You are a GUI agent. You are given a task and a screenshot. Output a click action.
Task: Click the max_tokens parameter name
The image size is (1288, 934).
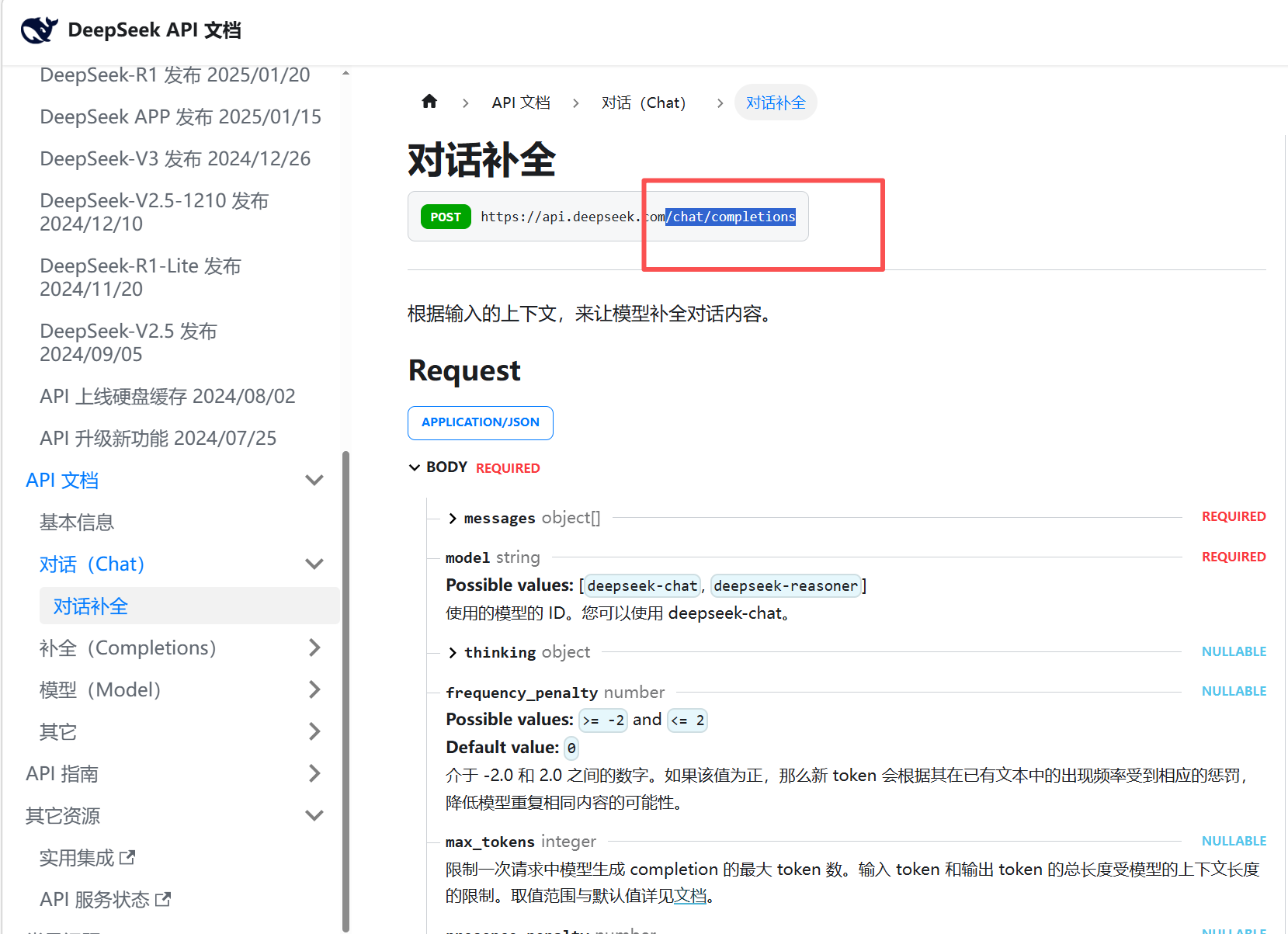tap(490, 842)
